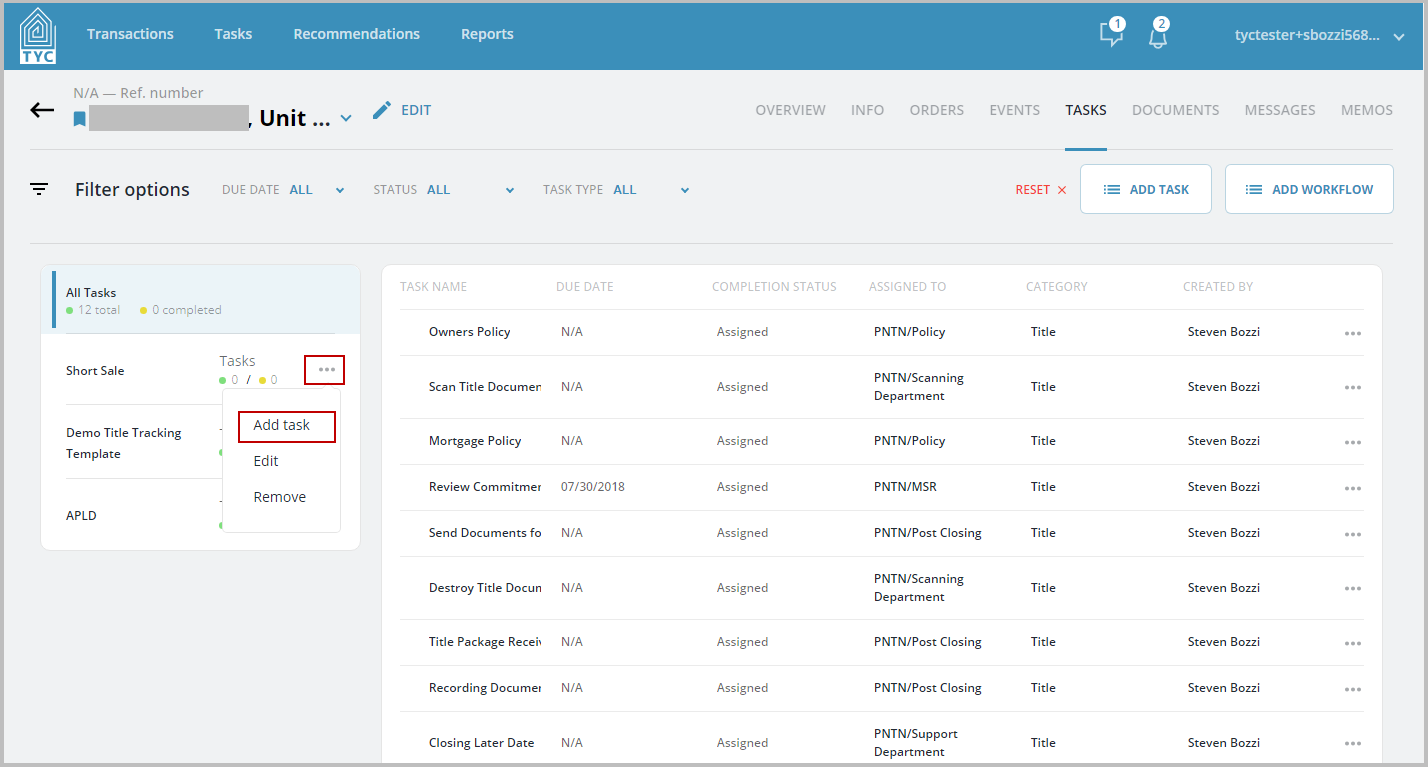1428x767 pixels.
Task: Click the TYC home logo
Action: point(37,35)
